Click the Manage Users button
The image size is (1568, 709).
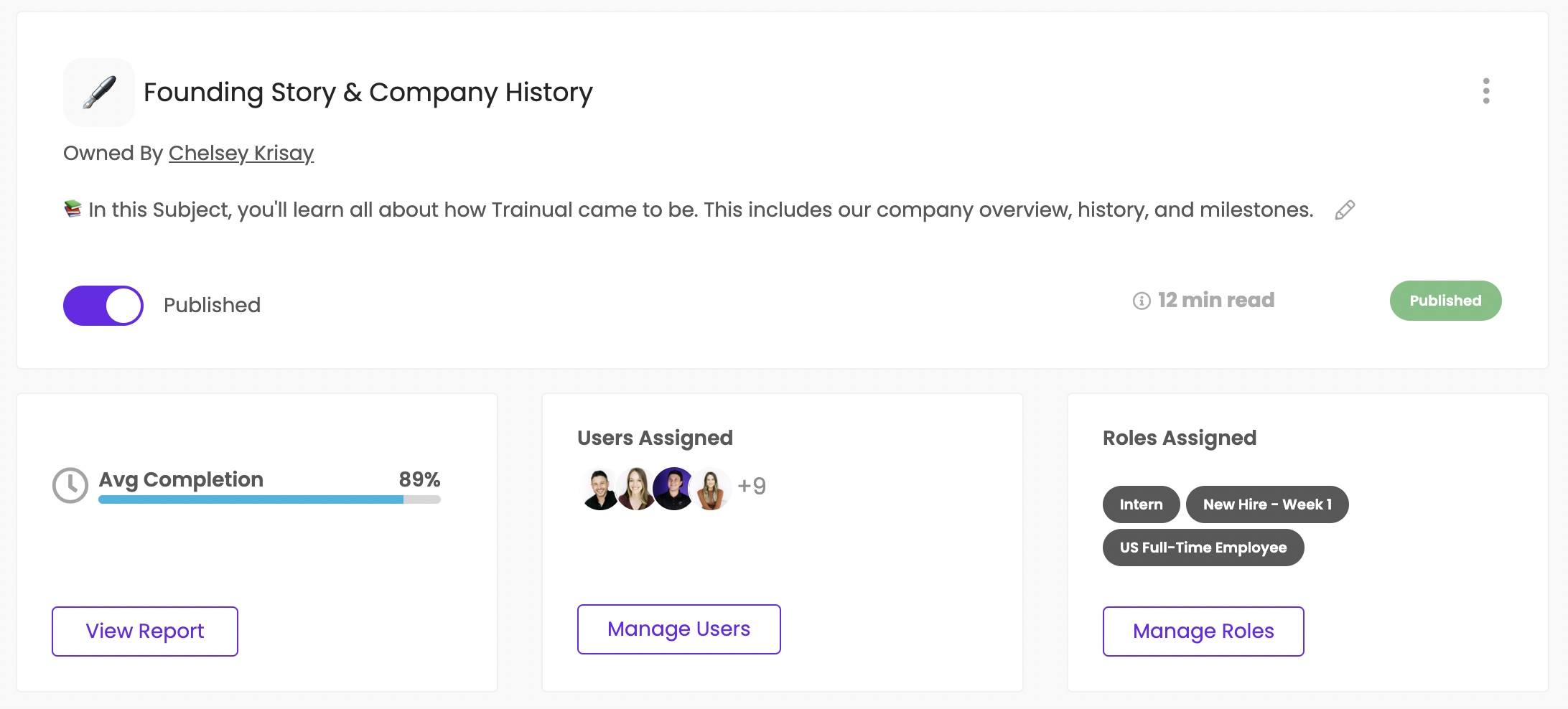[x=678, y=629]
